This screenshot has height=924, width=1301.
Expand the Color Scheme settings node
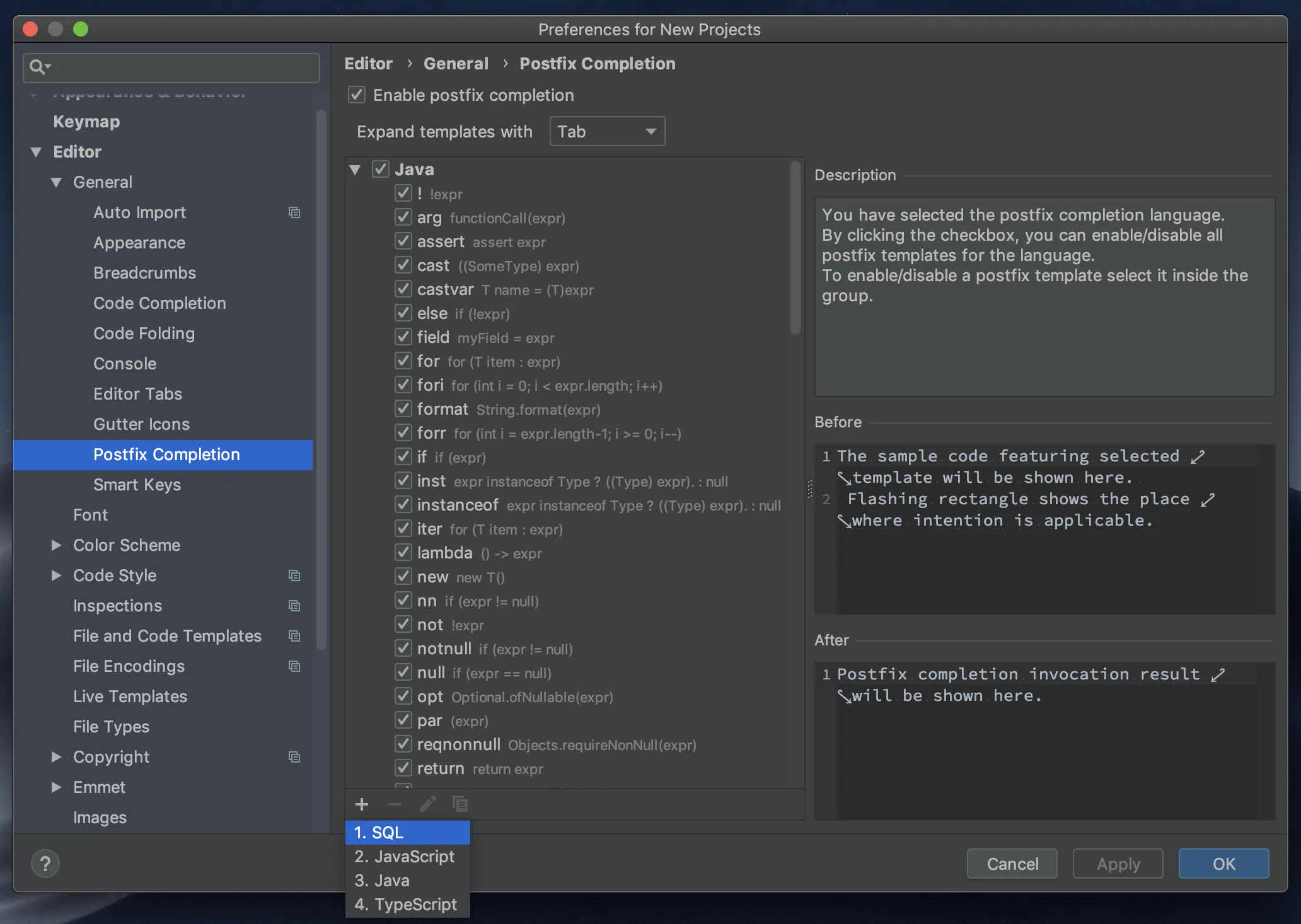pos(56,545)
